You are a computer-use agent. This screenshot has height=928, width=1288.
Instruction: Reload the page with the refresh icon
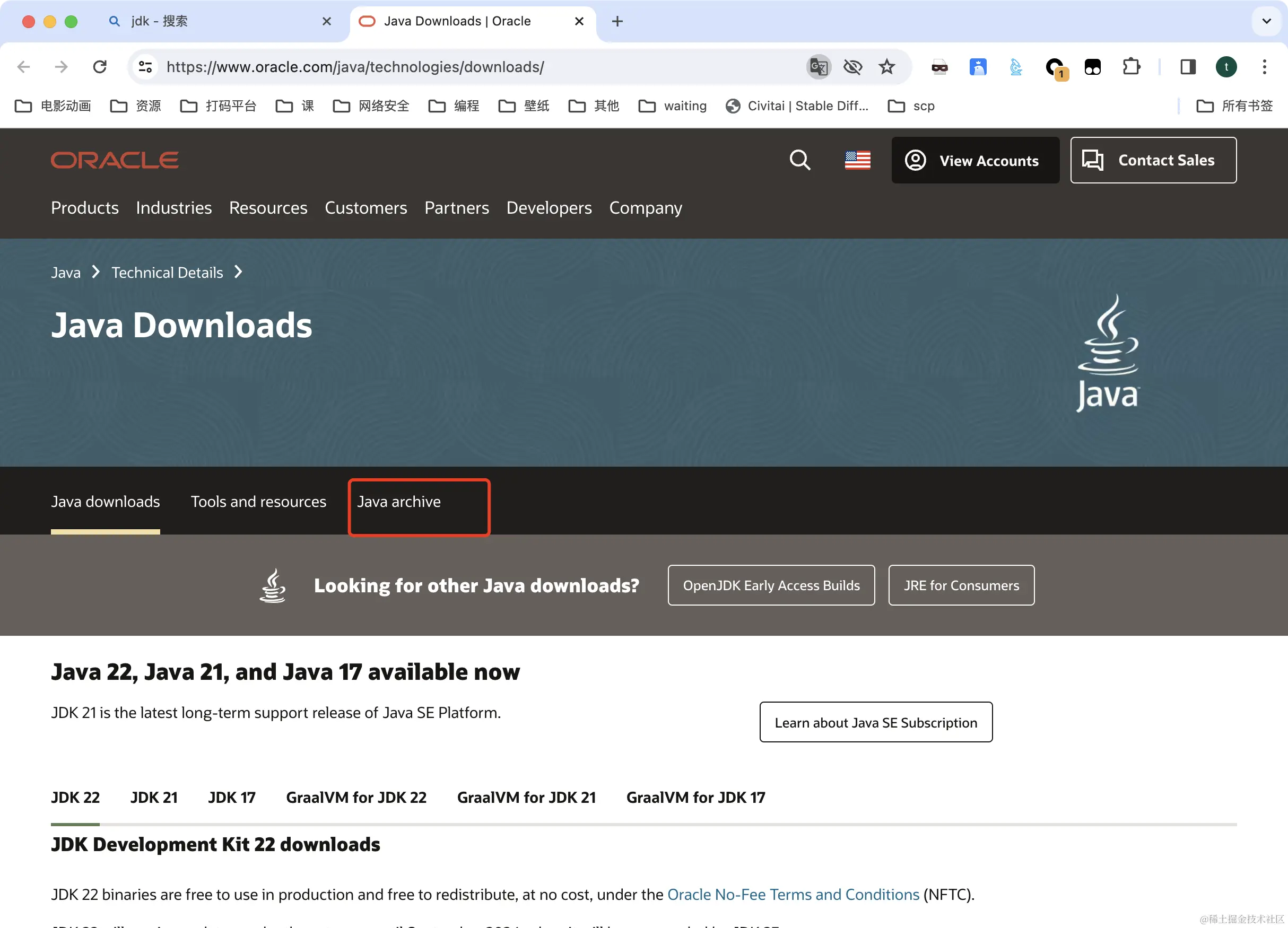[100, 67]
